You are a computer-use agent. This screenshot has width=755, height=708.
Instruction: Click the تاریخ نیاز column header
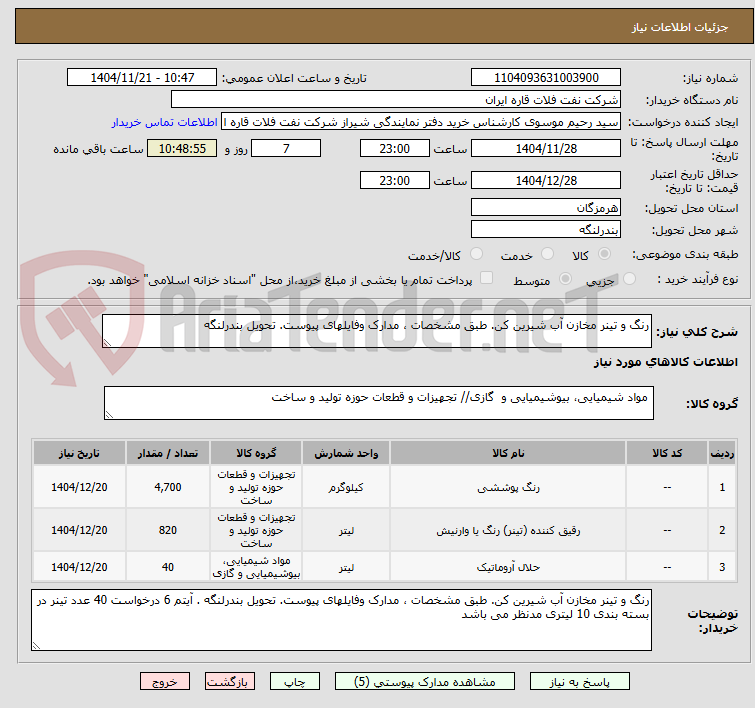coord(79,453)
